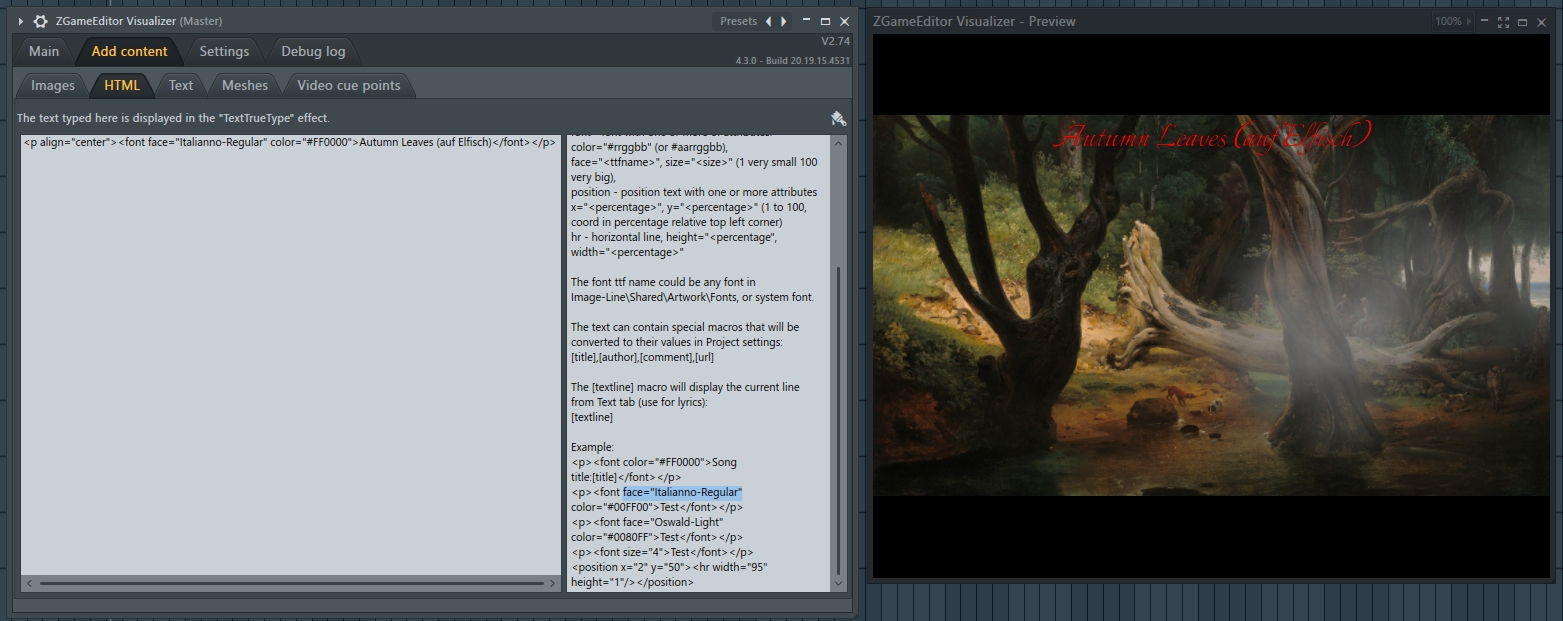Screen dimensions: 1563x621
Task: Maximize the Preview window
Action: tap(1521, 21)
